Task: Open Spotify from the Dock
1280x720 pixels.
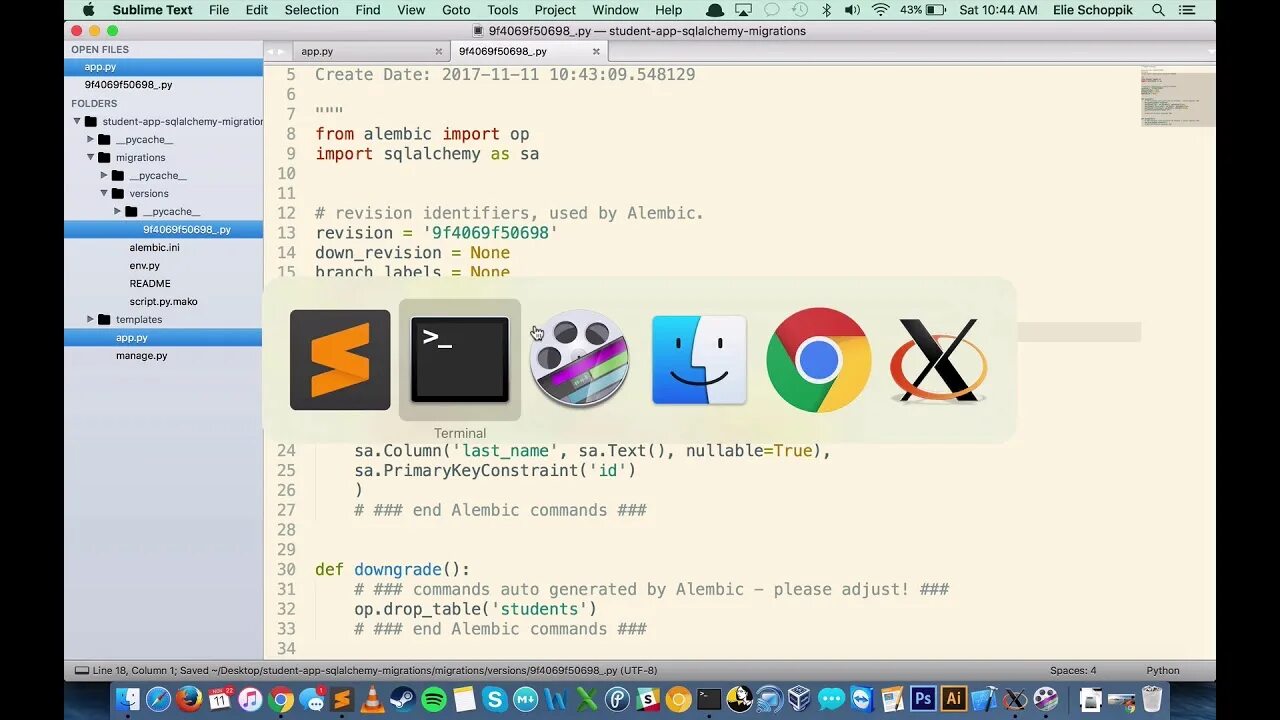Action: [x=434, y=699]
